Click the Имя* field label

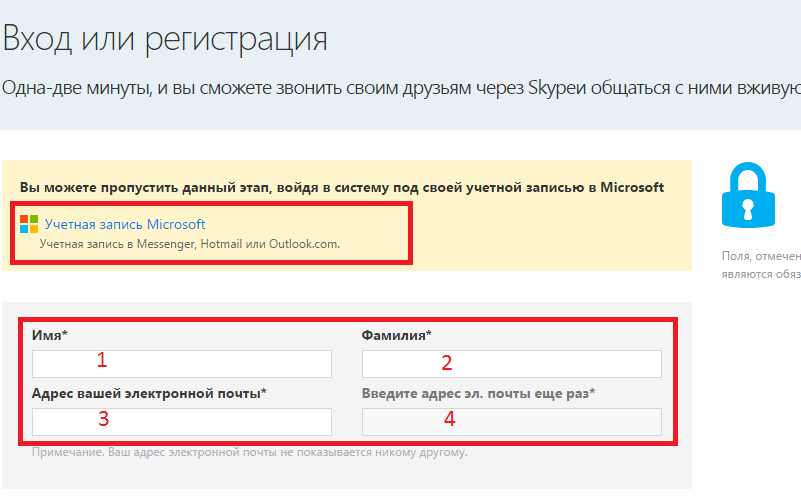pos(50,335)
